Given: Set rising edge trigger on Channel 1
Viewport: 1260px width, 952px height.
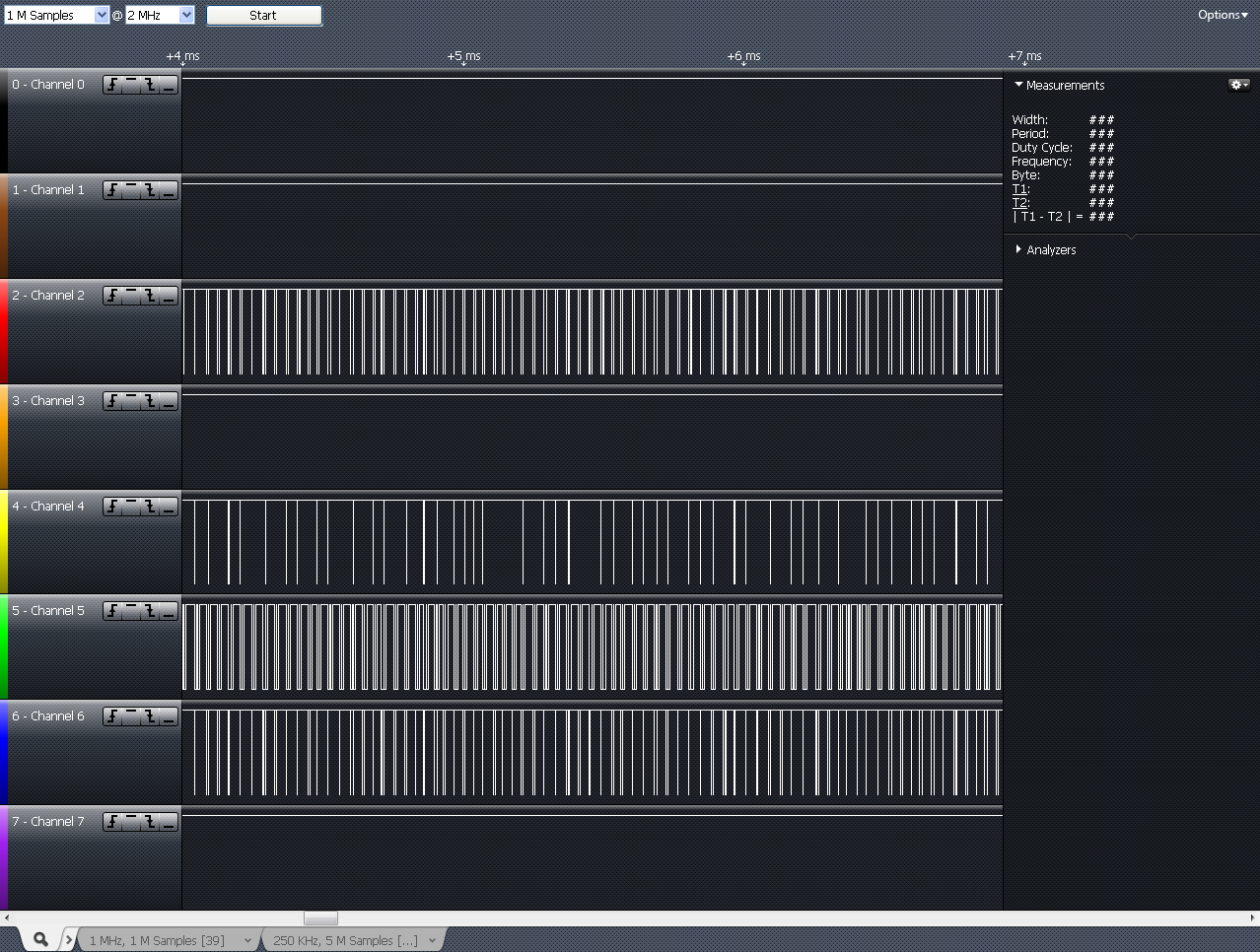Looking at the screenshot, I should coord(112,190).
